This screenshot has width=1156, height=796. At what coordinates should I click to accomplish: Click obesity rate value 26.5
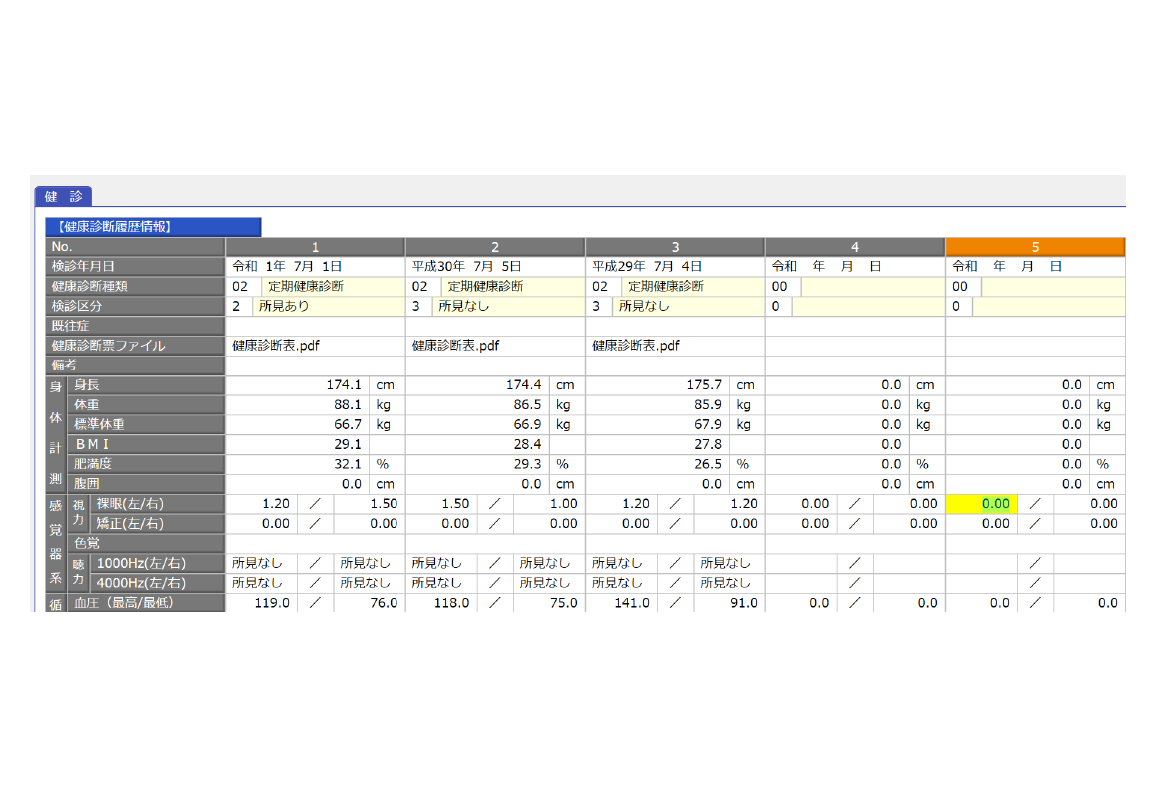click(658, 464)
